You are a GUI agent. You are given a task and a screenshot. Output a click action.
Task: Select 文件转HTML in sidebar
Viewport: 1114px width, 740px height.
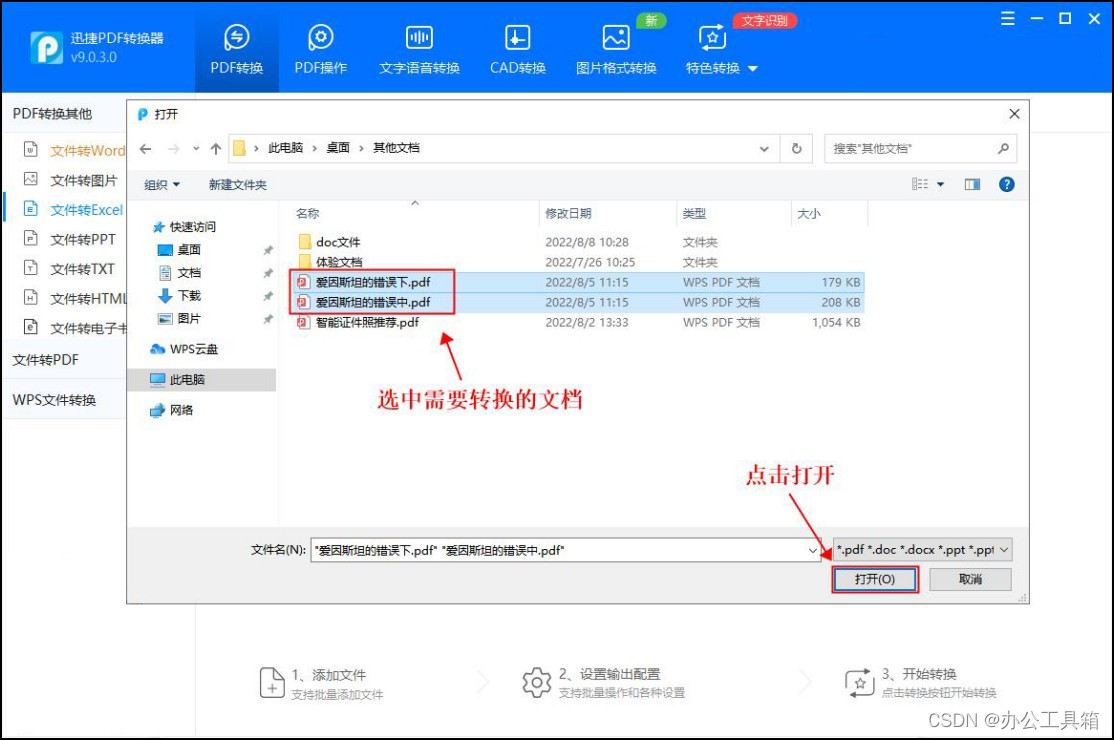coord(75,298)
